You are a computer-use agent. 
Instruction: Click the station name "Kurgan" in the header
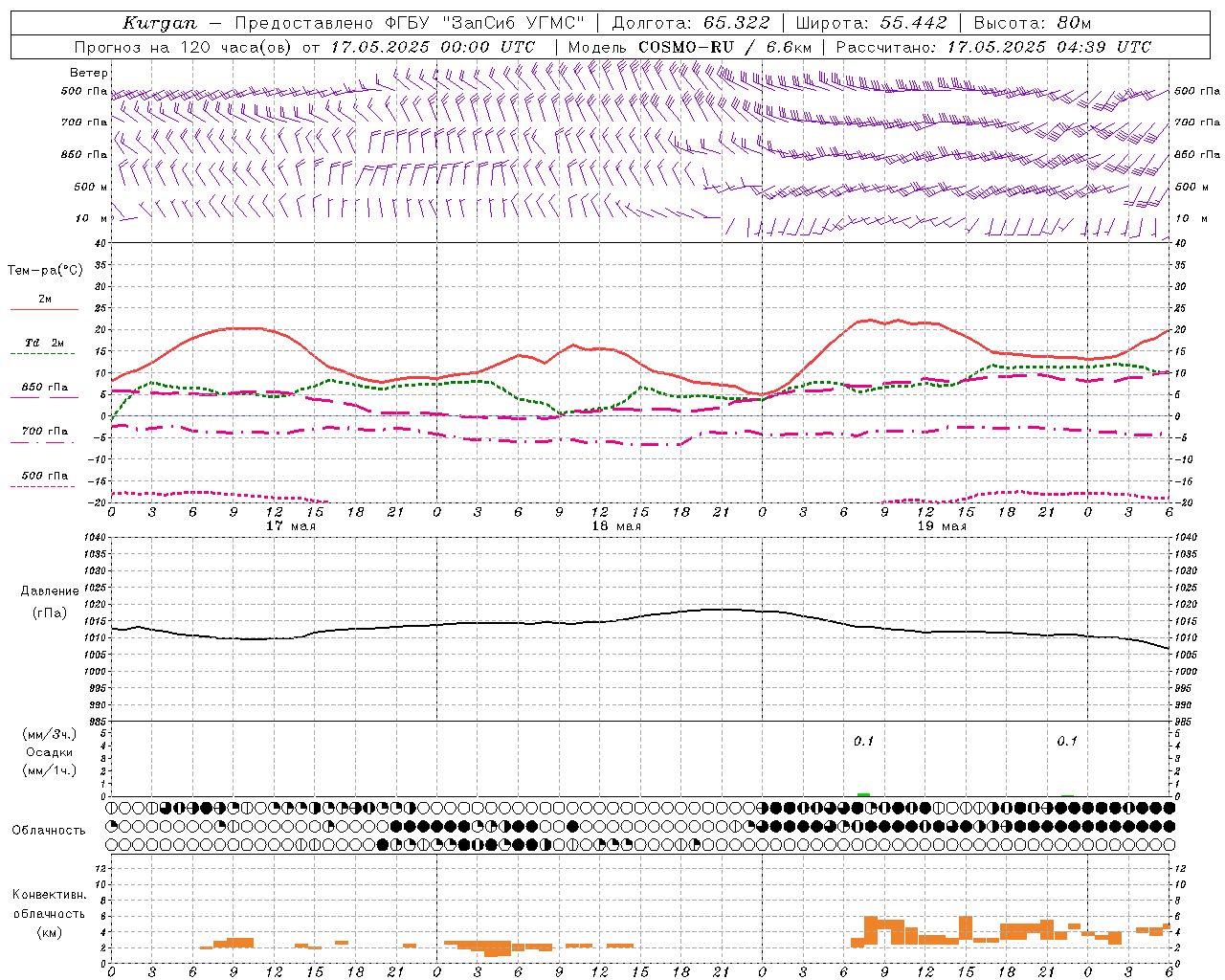[160, 23]
